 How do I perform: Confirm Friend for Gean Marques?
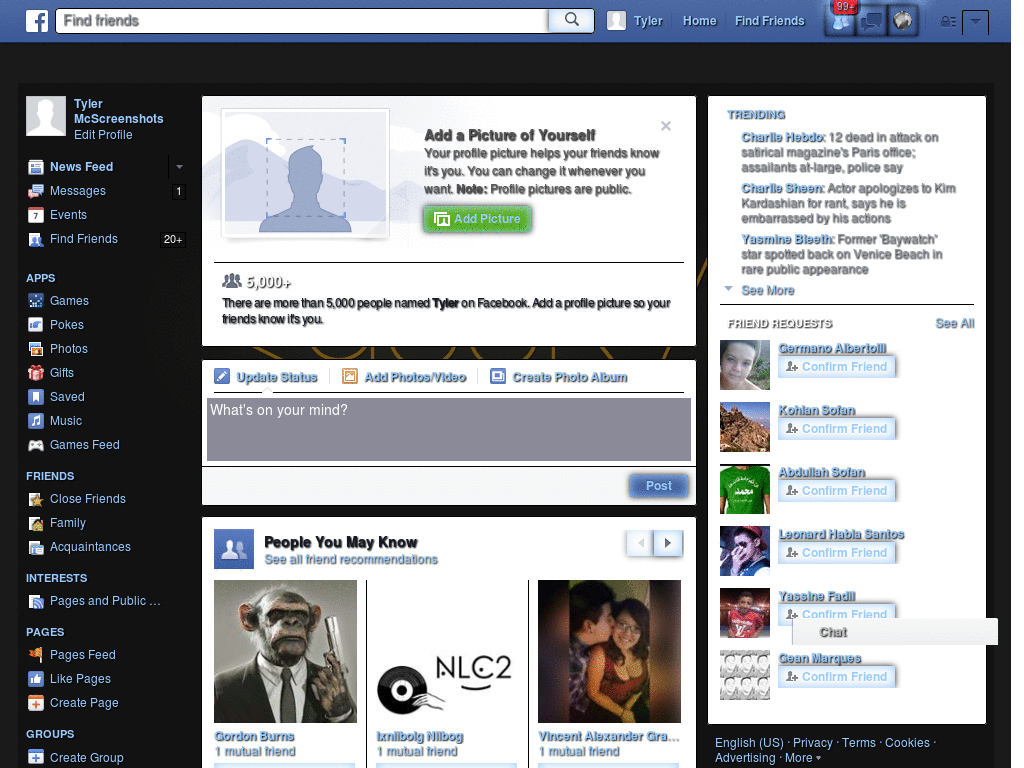tap(836, 677)
